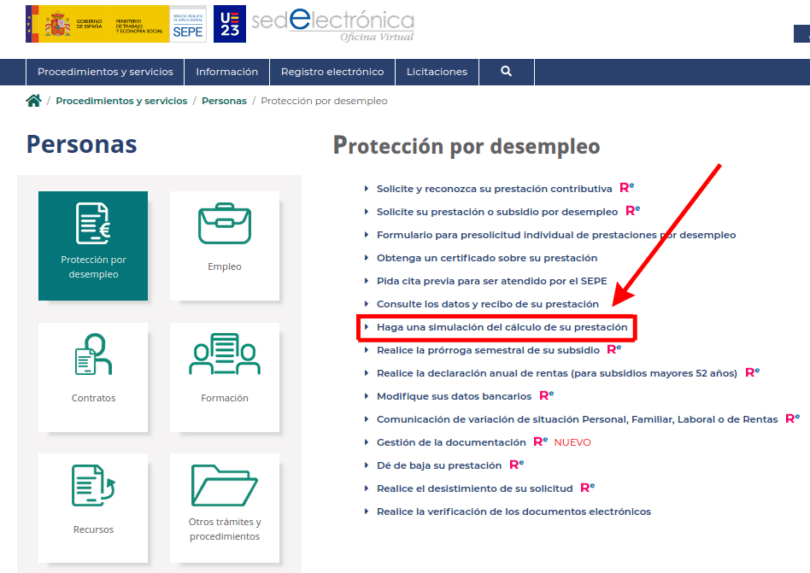
Task: Open Comunicación de variación de situación Personal link
Action: pos(577,419)
